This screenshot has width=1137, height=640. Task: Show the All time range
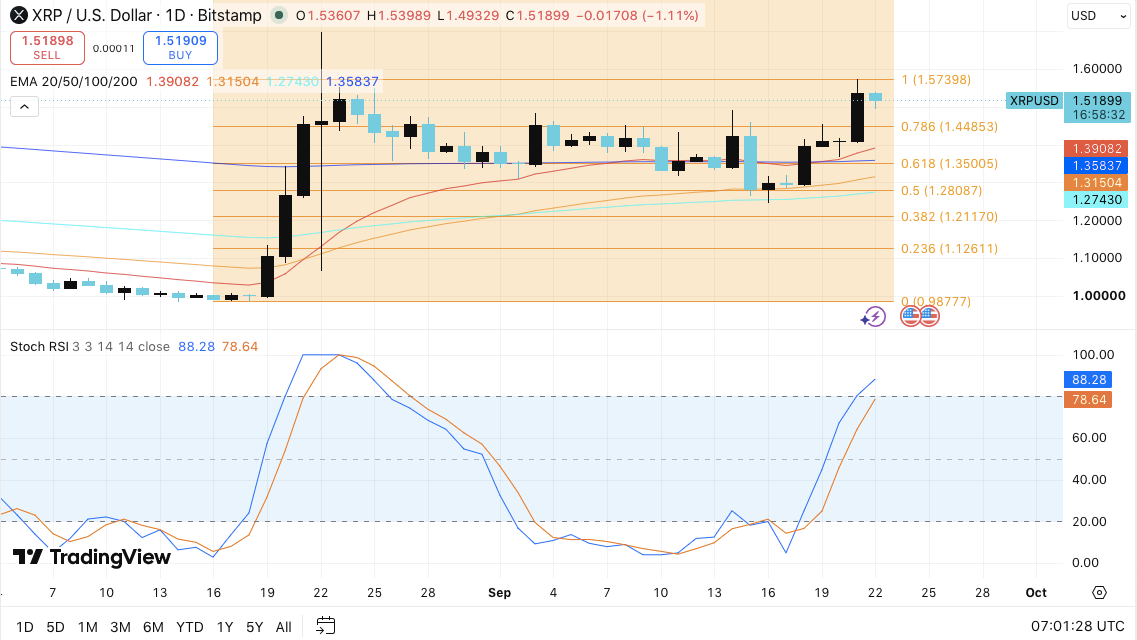pos(284,627)
